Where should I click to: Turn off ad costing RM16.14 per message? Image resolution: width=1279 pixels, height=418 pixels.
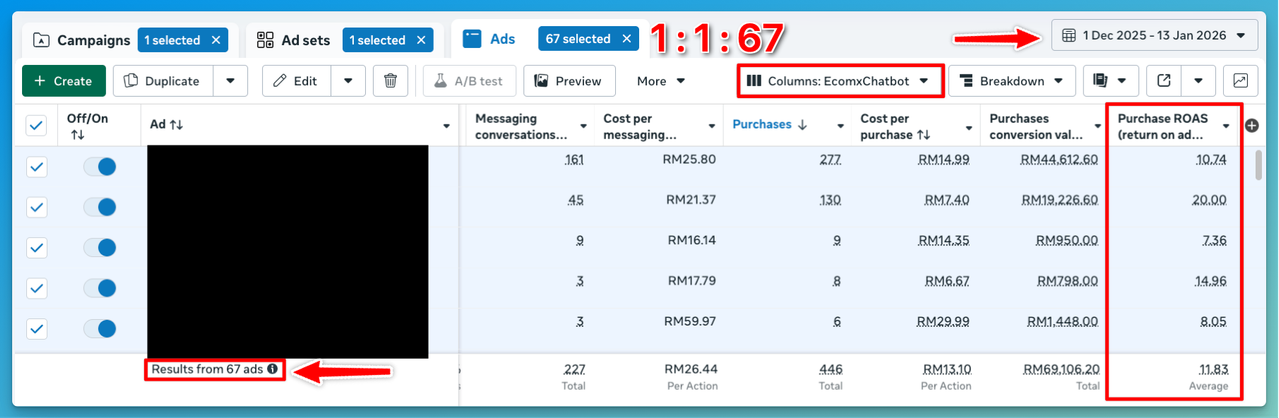click(x=100, y=247)
